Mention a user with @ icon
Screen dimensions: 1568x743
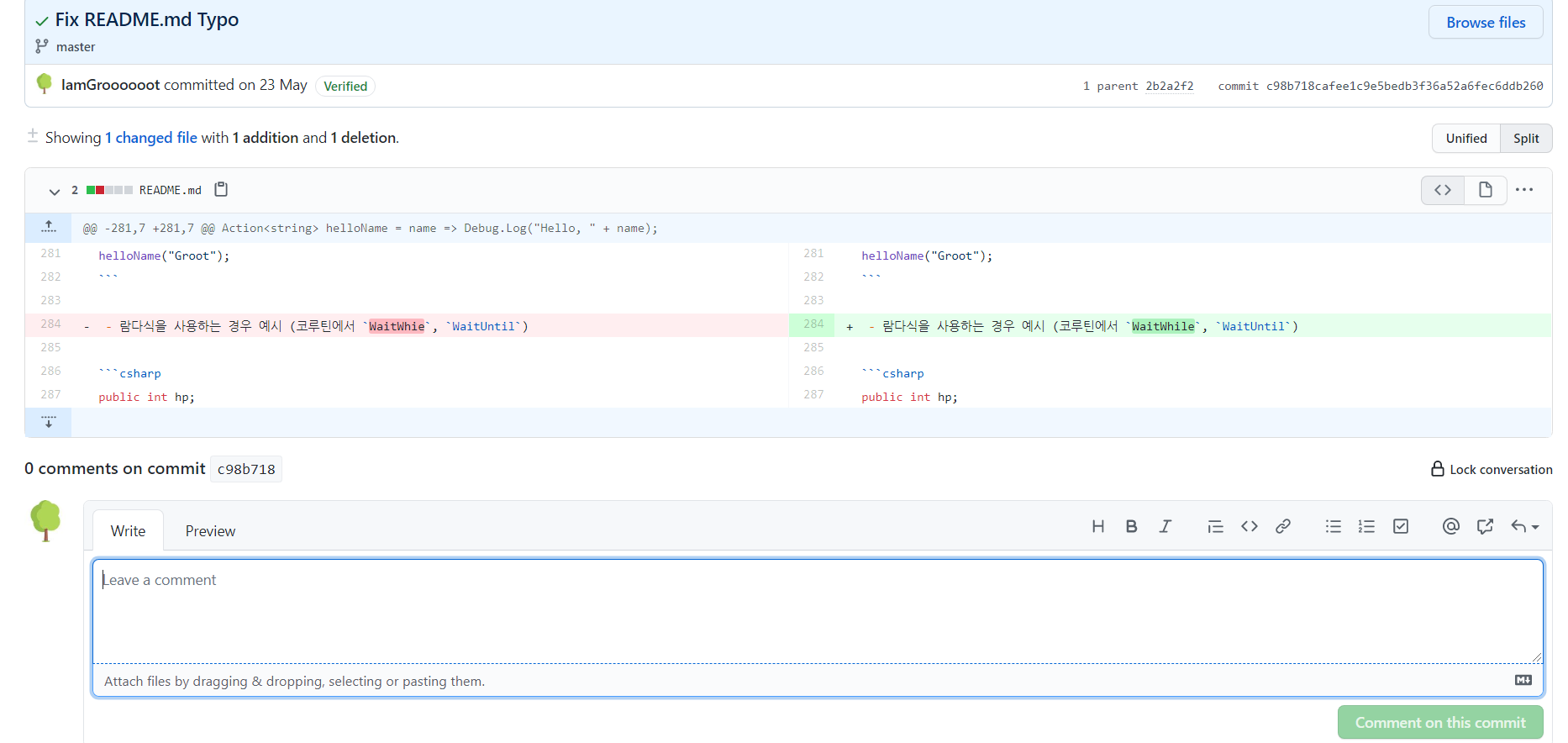(x=1450, y=526)
